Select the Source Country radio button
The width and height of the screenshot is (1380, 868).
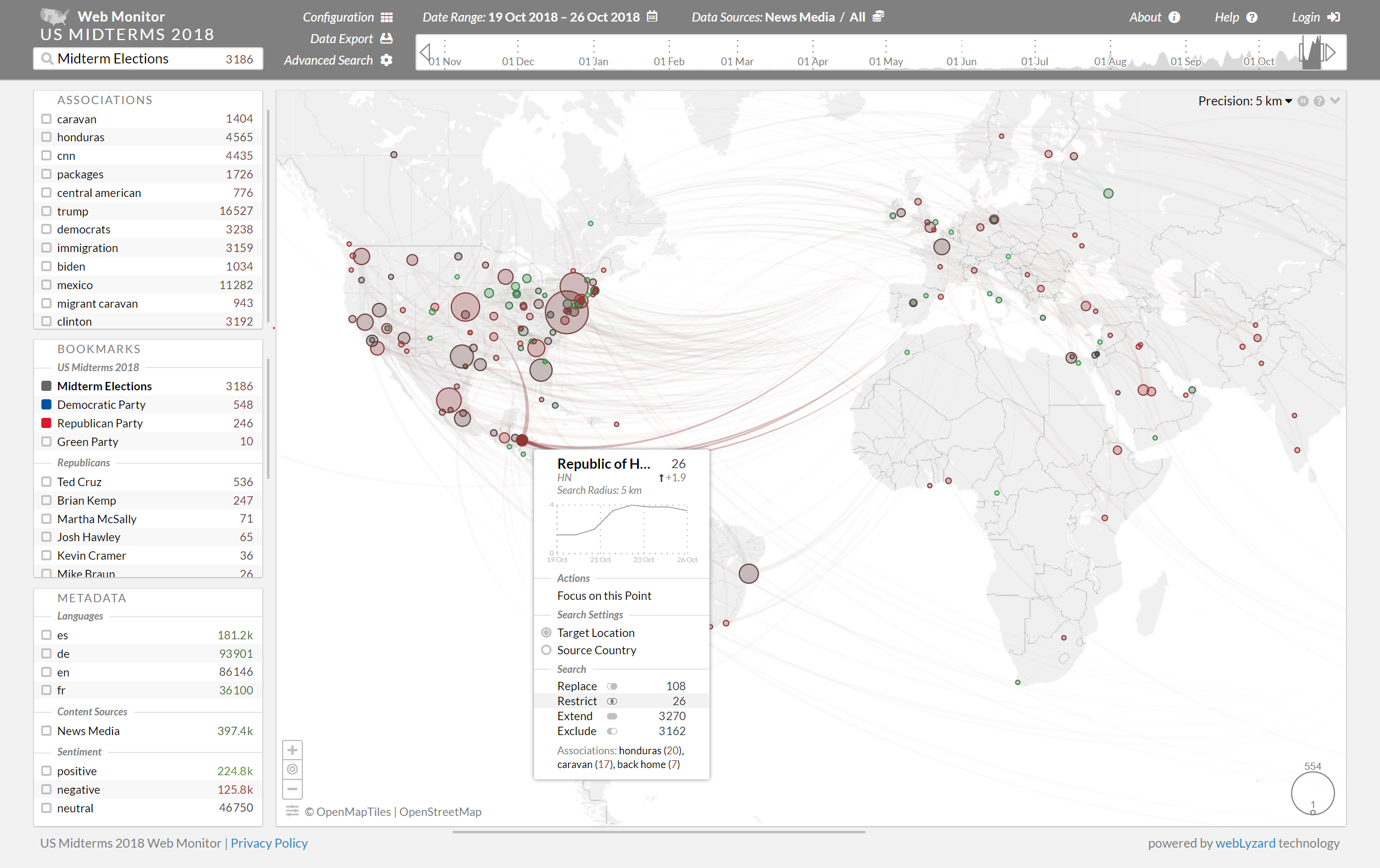pyautogui.click(x=546, y=650)
